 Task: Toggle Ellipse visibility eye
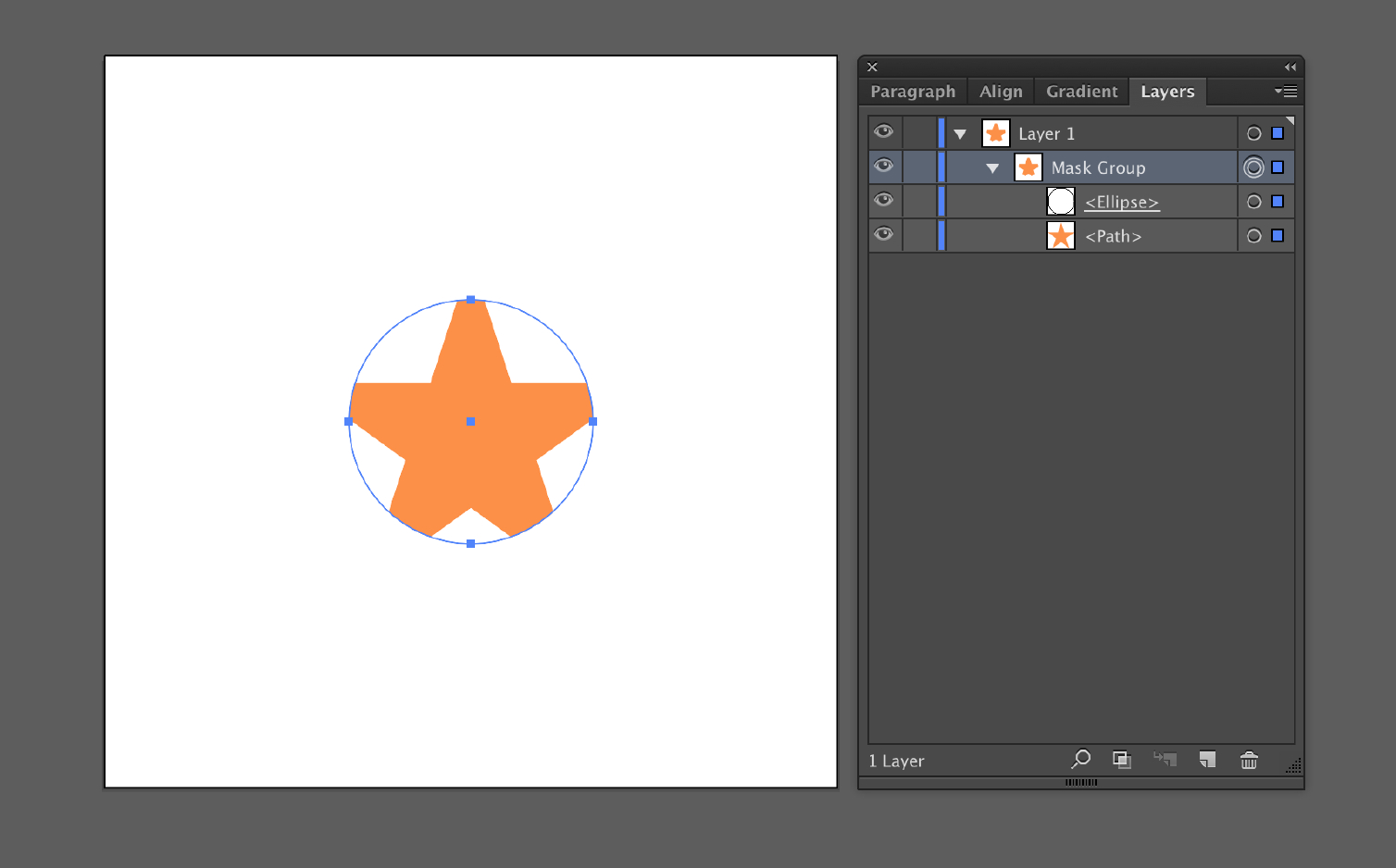(x=884, y=200)
